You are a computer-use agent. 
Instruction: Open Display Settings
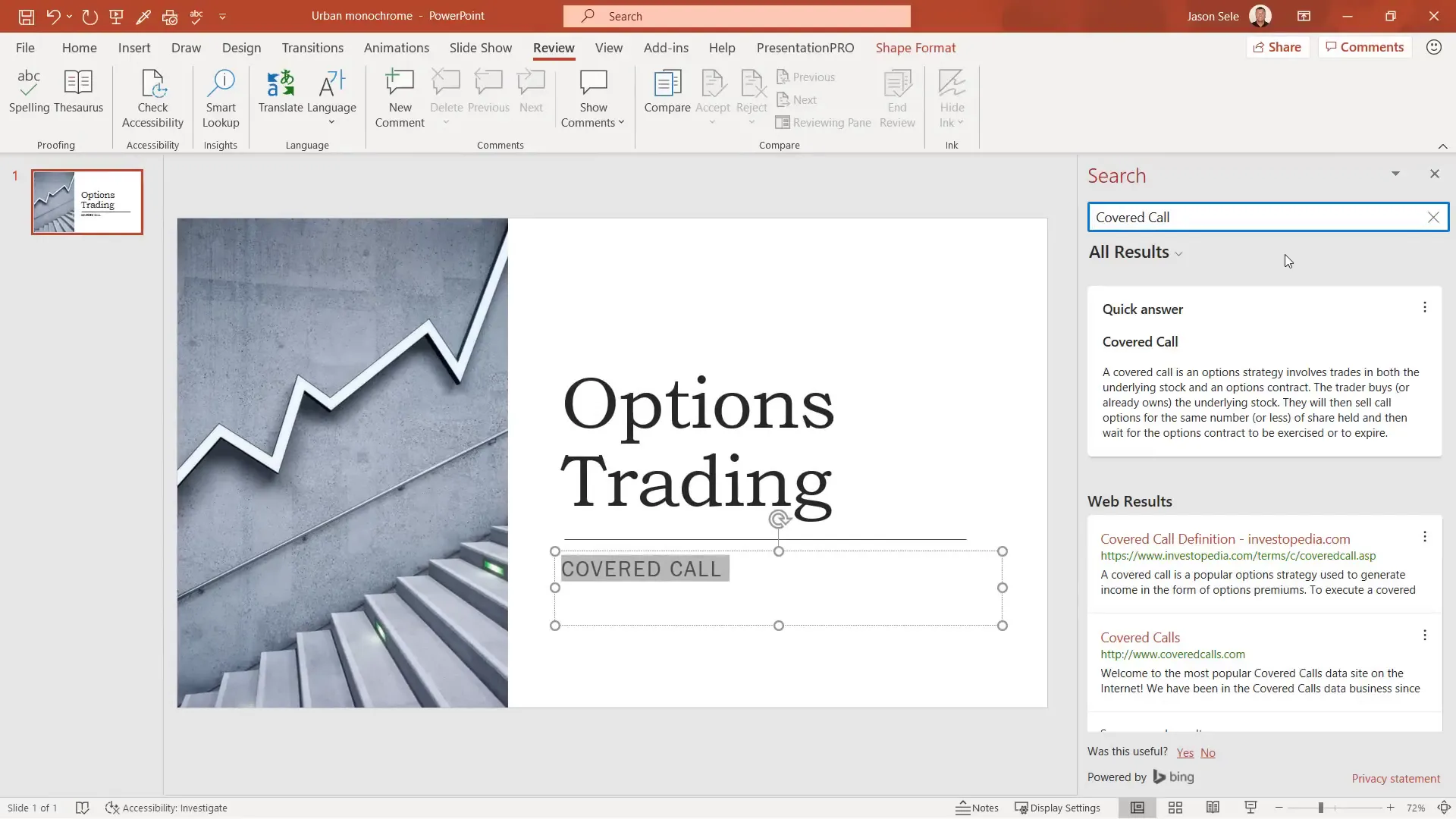pos(1057,808)
